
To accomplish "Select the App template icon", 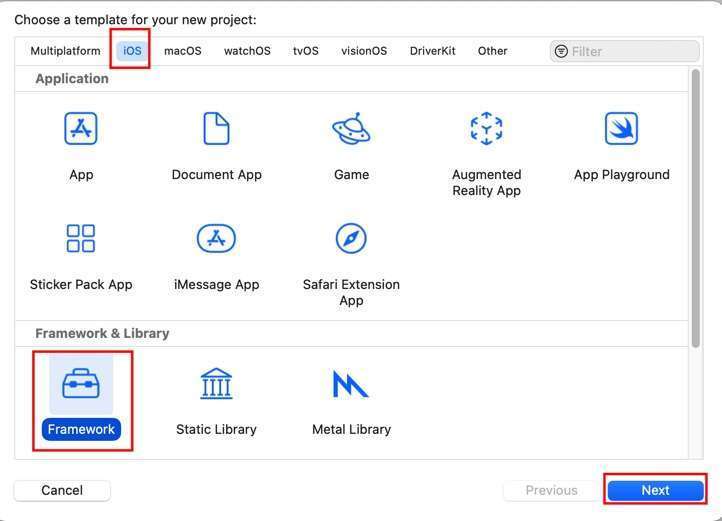I will (x=81, y=129).
